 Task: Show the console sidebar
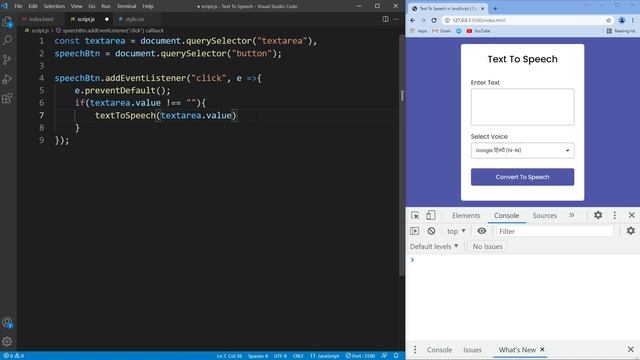tap(415, 231)
